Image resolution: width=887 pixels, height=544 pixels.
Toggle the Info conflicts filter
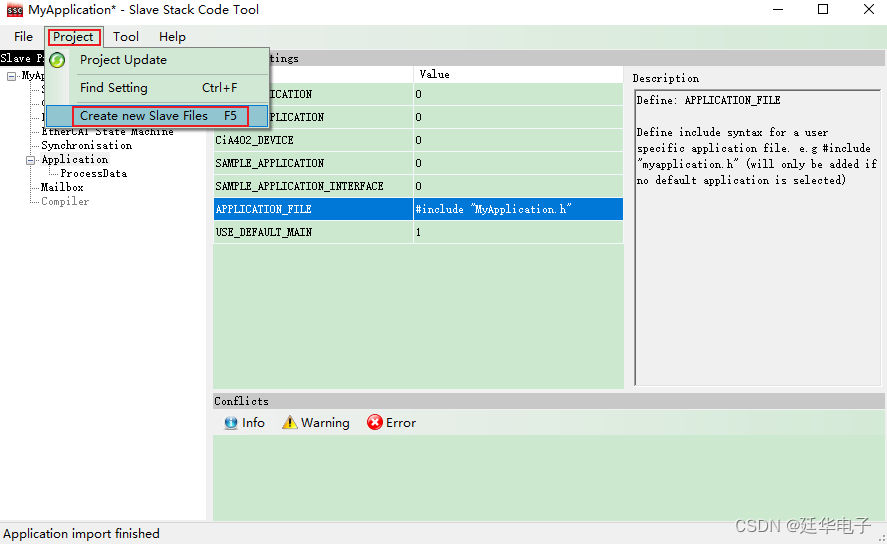pos(244,422)
